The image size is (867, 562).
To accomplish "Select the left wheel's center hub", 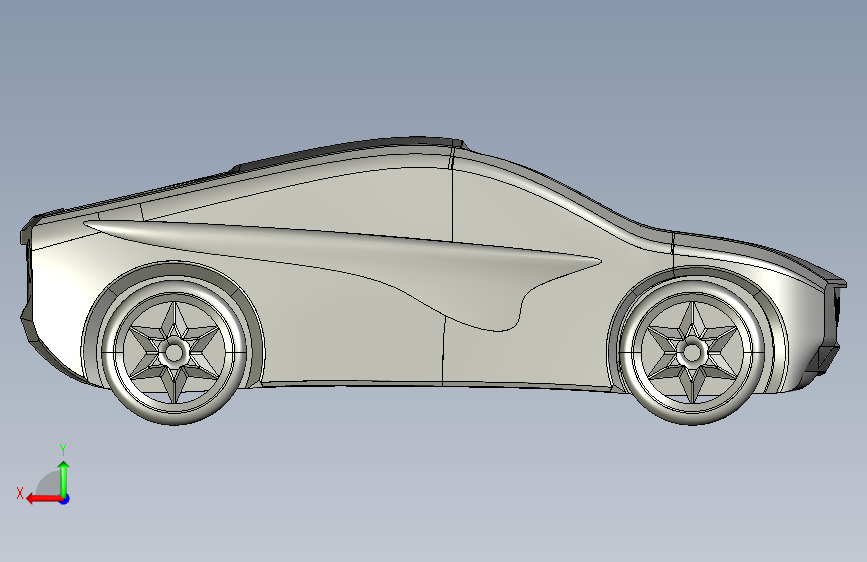I will 174,352.
